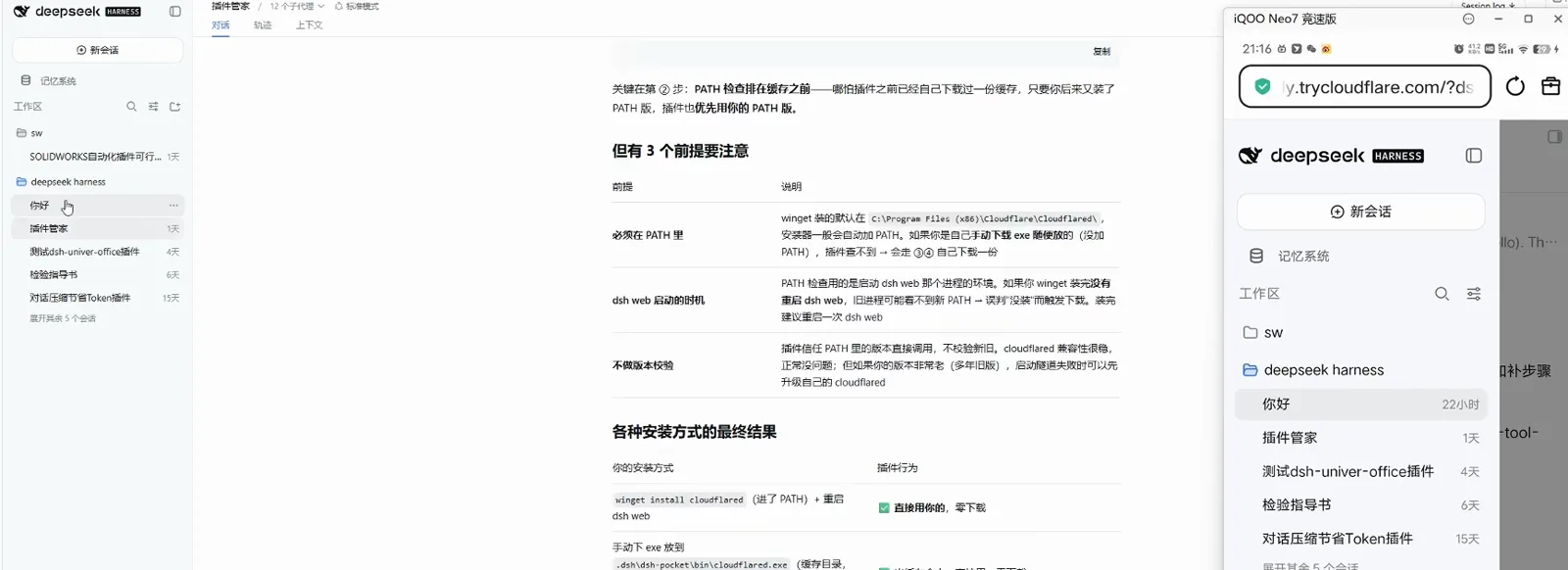Click the winget install cloudflared code snippet

[x=679, y=499]
